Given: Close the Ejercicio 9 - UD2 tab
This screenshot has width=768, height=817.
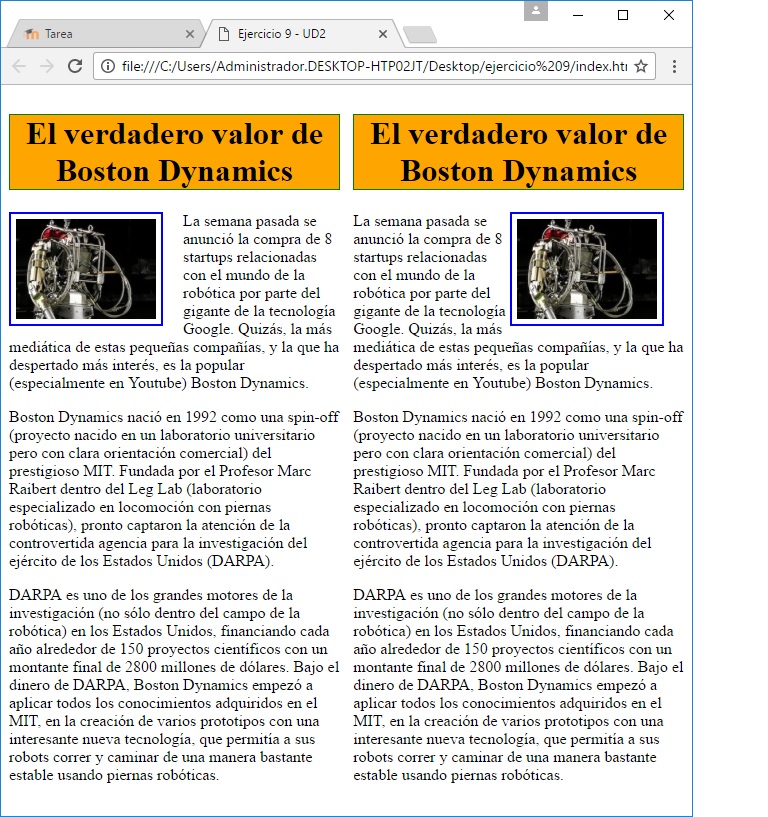Looking at the screenshot, I should tap(382, 34).
